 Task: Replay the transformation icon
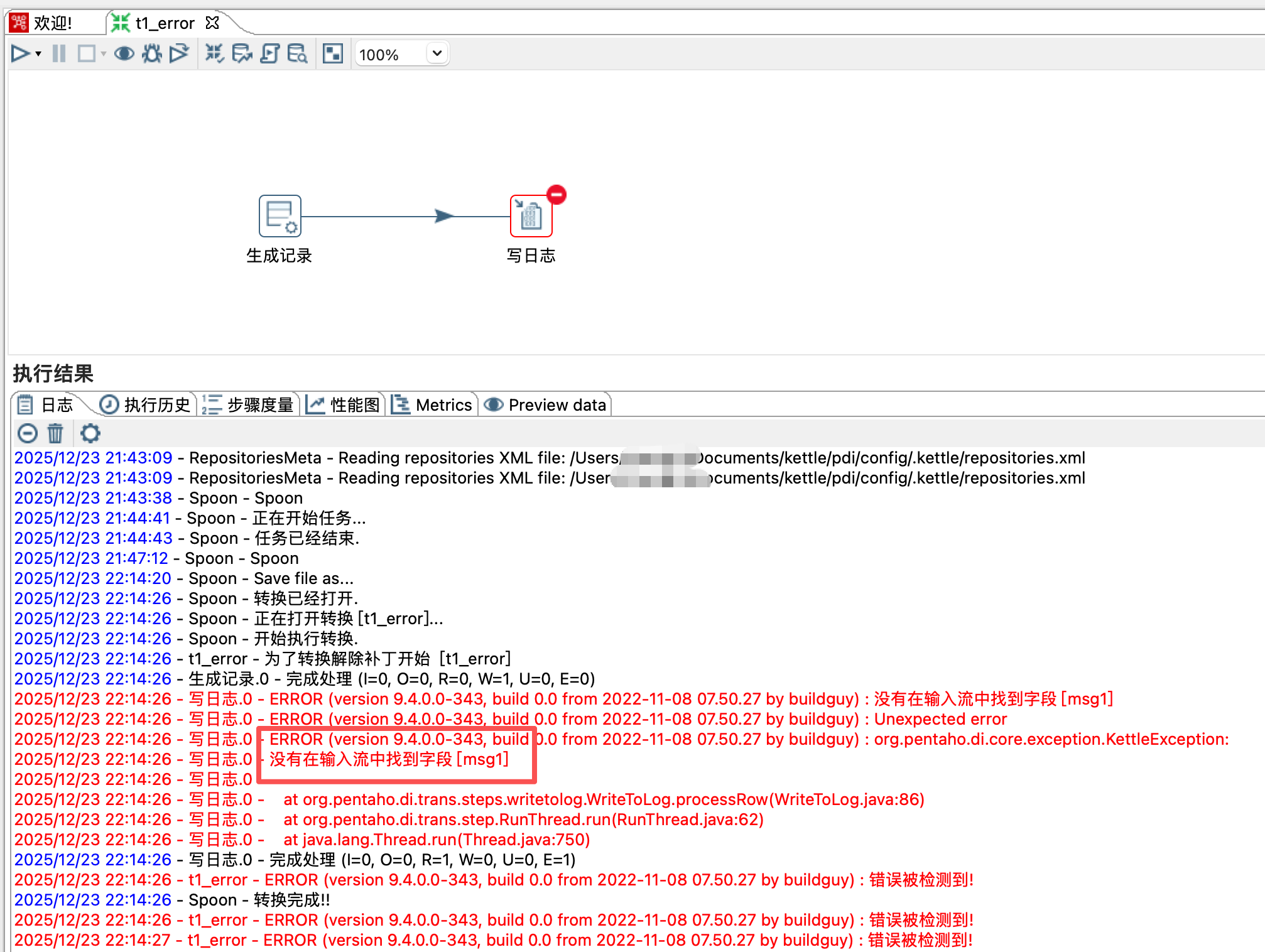[179, 54]
